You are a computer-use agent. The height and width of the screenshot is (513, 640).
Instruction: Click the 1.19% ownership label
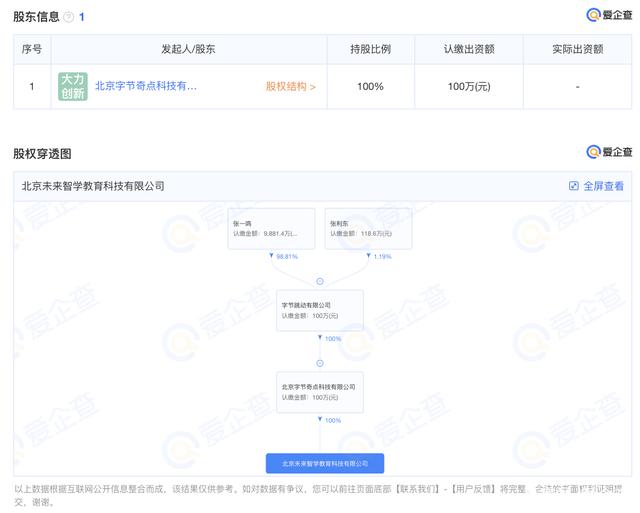(x=382, y=256)
